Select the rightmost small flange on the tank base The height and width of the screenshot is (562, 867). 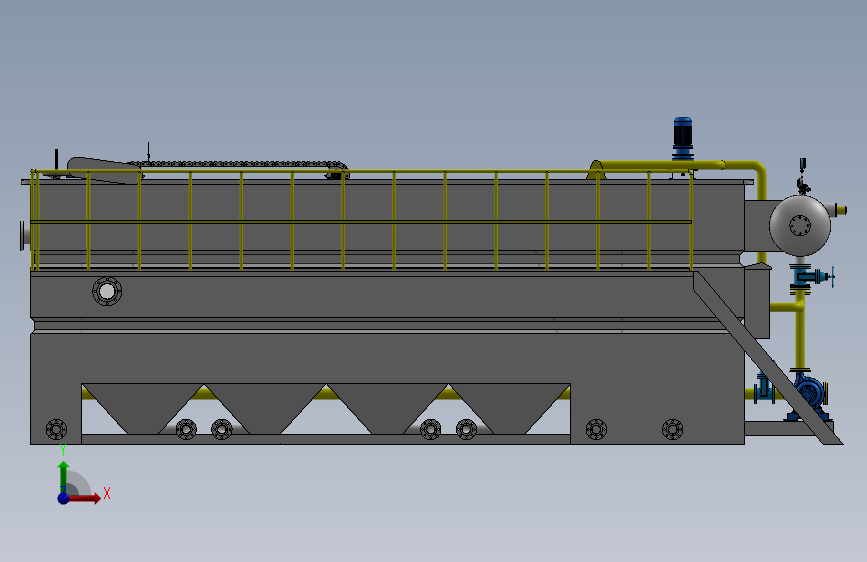tap(672, 429)
